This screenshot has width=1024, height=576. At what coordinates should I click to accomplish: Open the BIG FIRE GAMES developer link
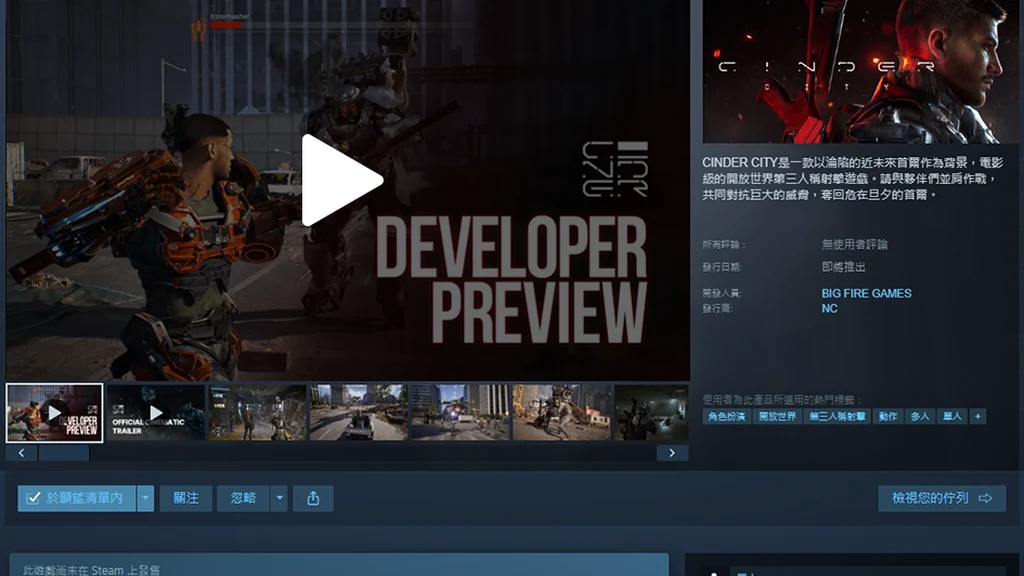[x=866, y=294]
